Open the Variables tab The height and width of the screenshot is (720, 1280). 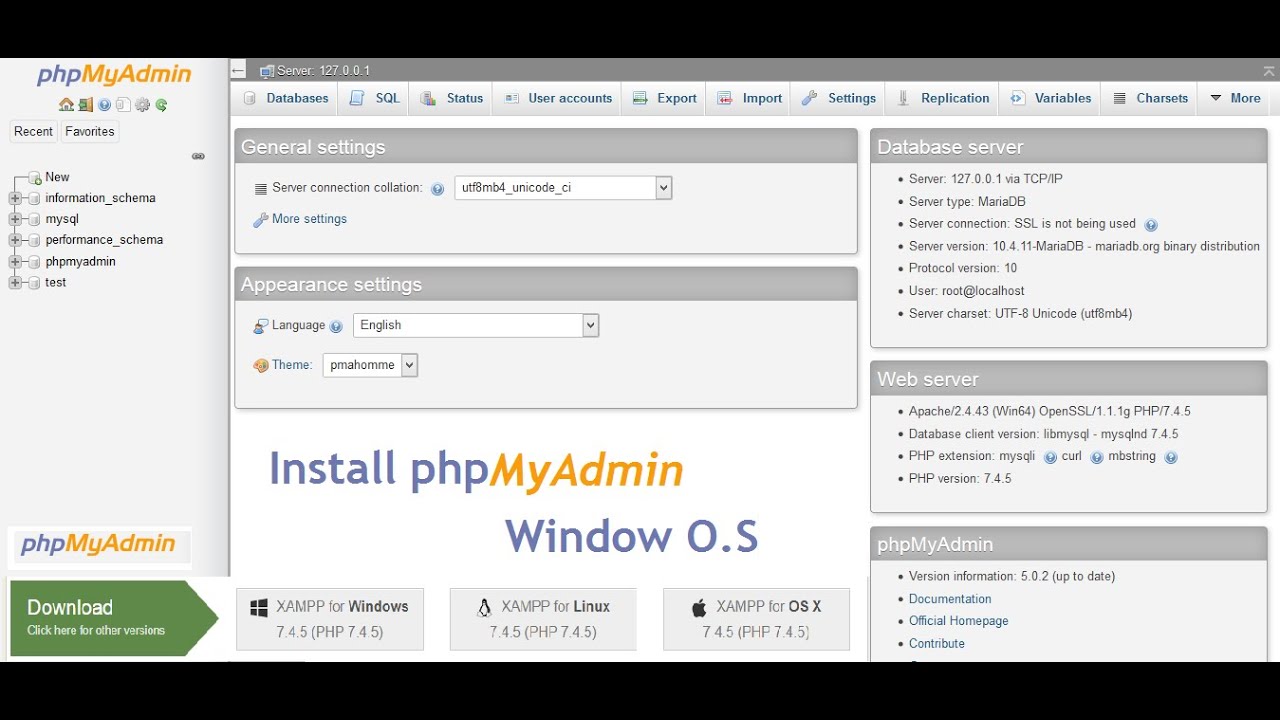[x=1050, y=98]
